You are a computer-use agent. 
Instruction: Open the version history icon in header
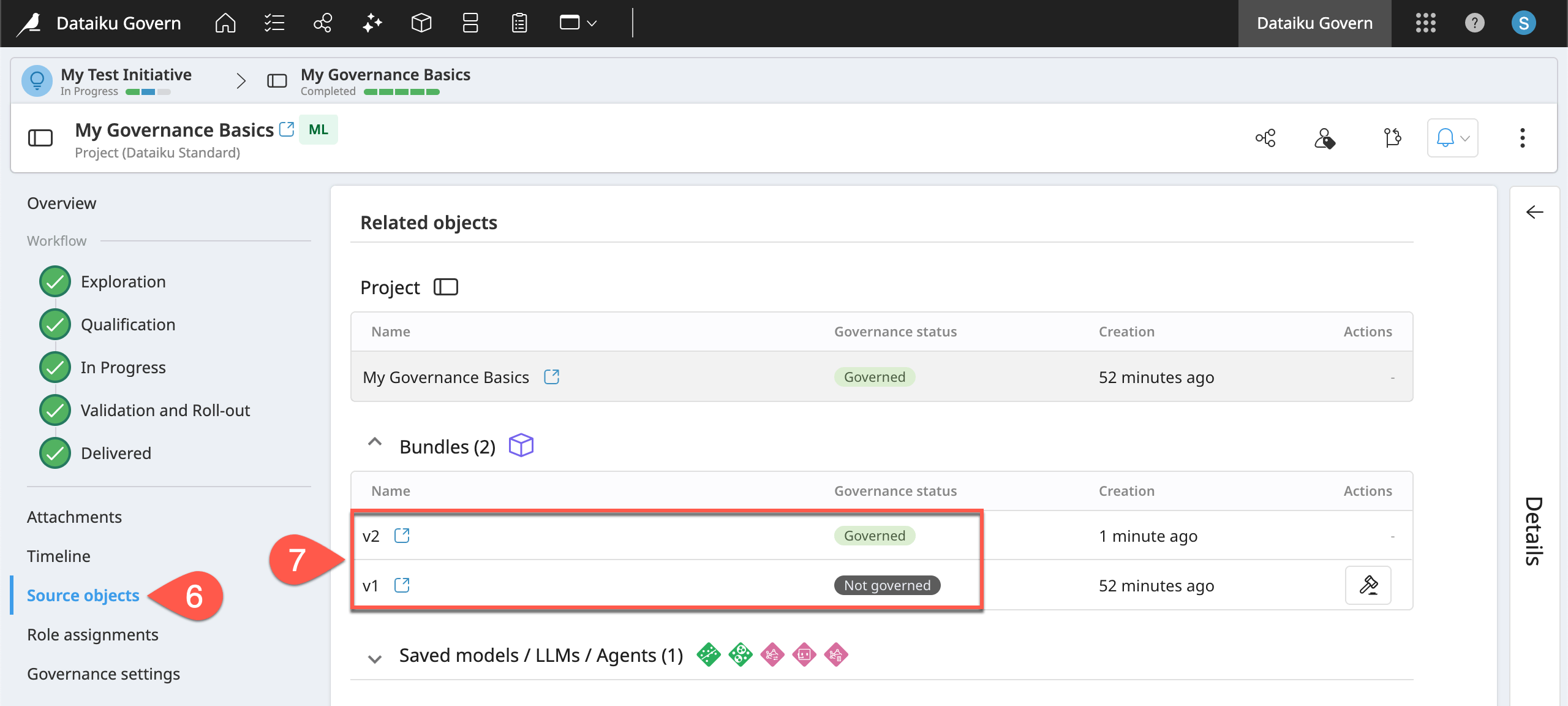pyautogui.click(x=1392, y=138)
